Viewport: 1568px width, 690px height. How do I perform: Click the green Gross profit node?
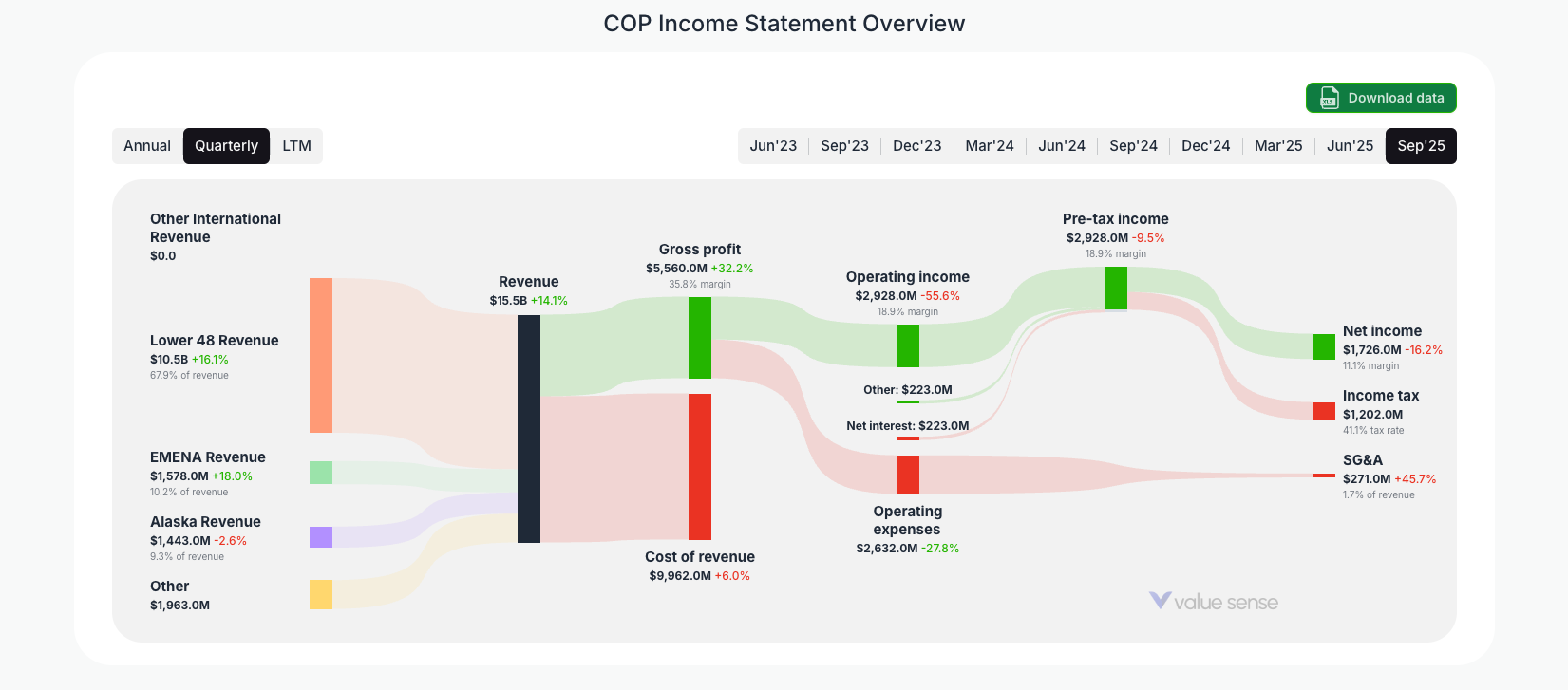click(700, 337)
